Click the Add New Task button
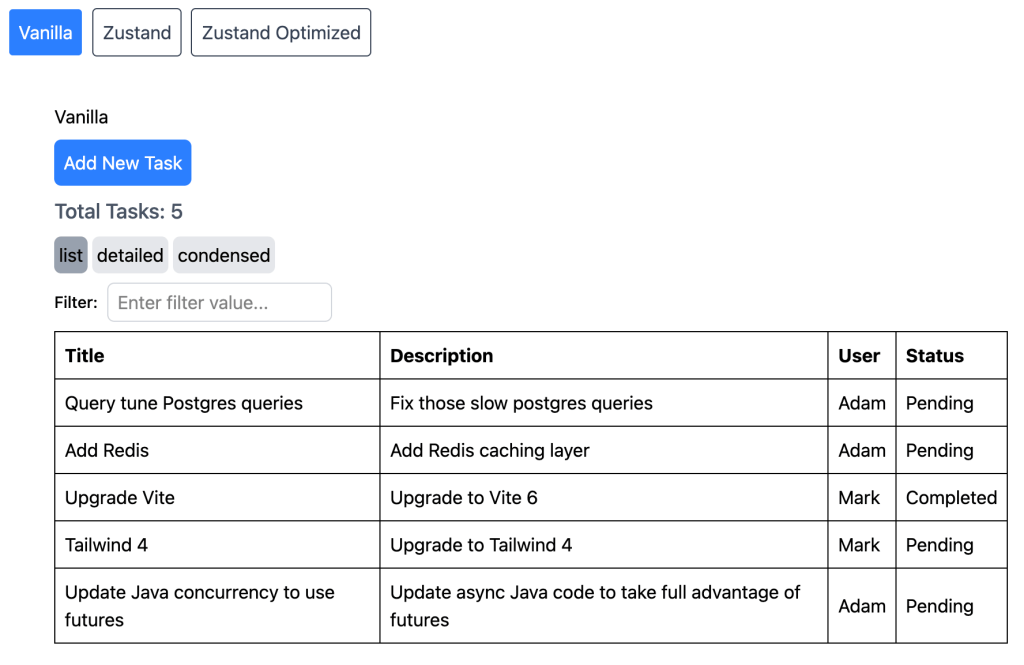Image resolution: width=1024 pixels, height=665 pixels. point(123,163)
